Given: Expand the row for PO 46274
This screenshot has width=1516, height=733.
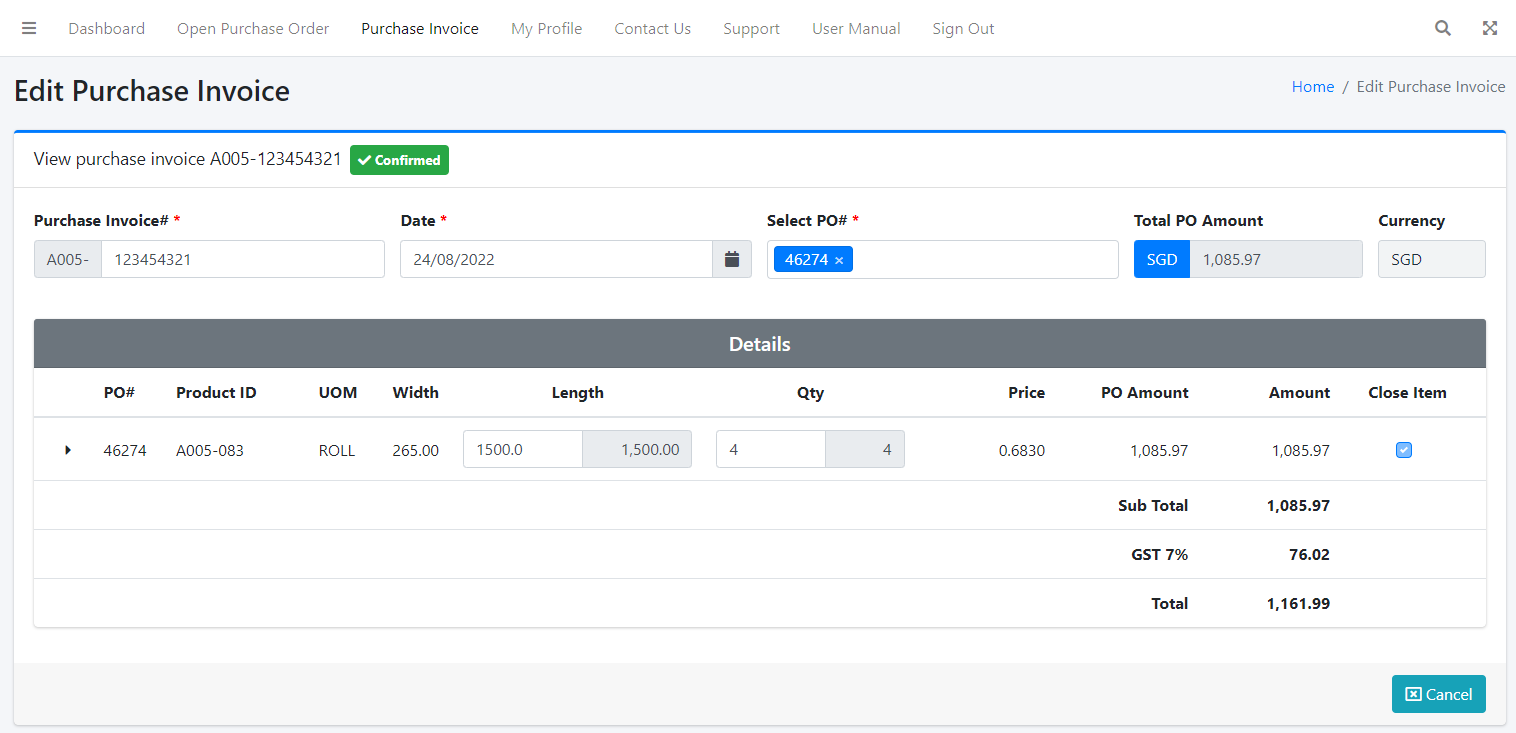Looking at the screenshot, I should point(68,450).
